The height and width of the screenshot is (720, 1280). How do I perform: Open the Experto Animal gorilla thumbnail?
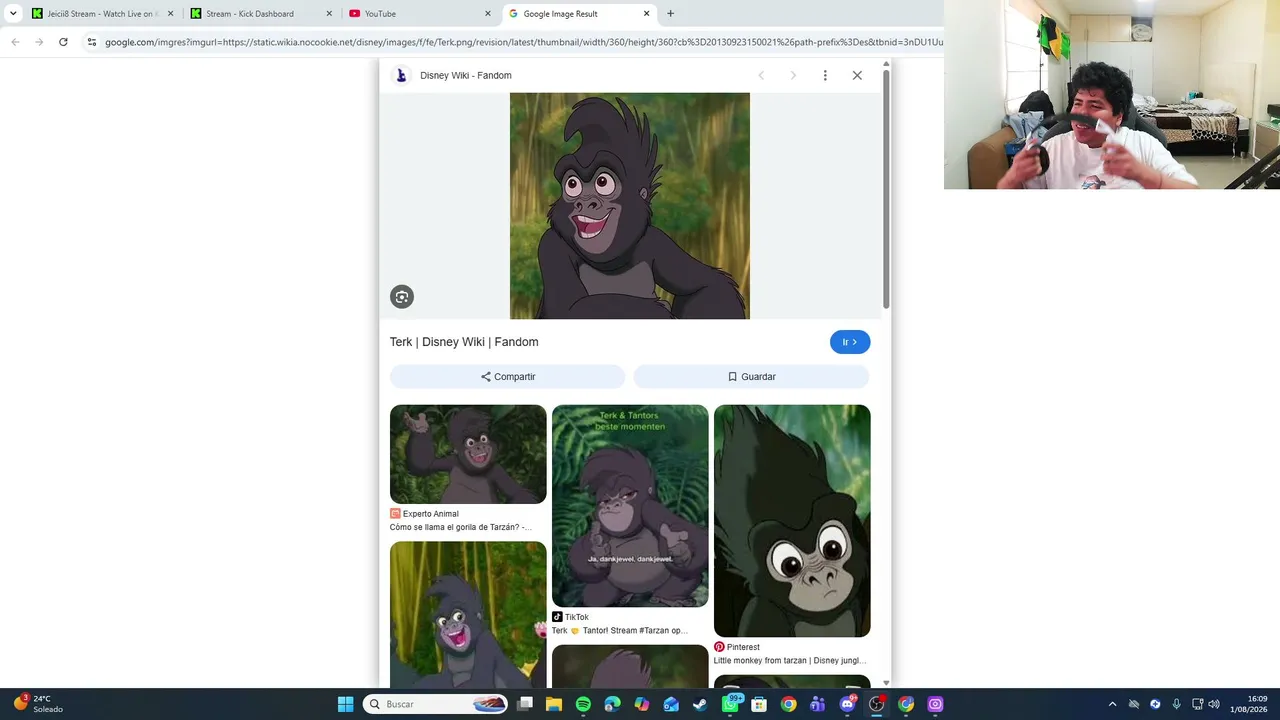(468, 454)
